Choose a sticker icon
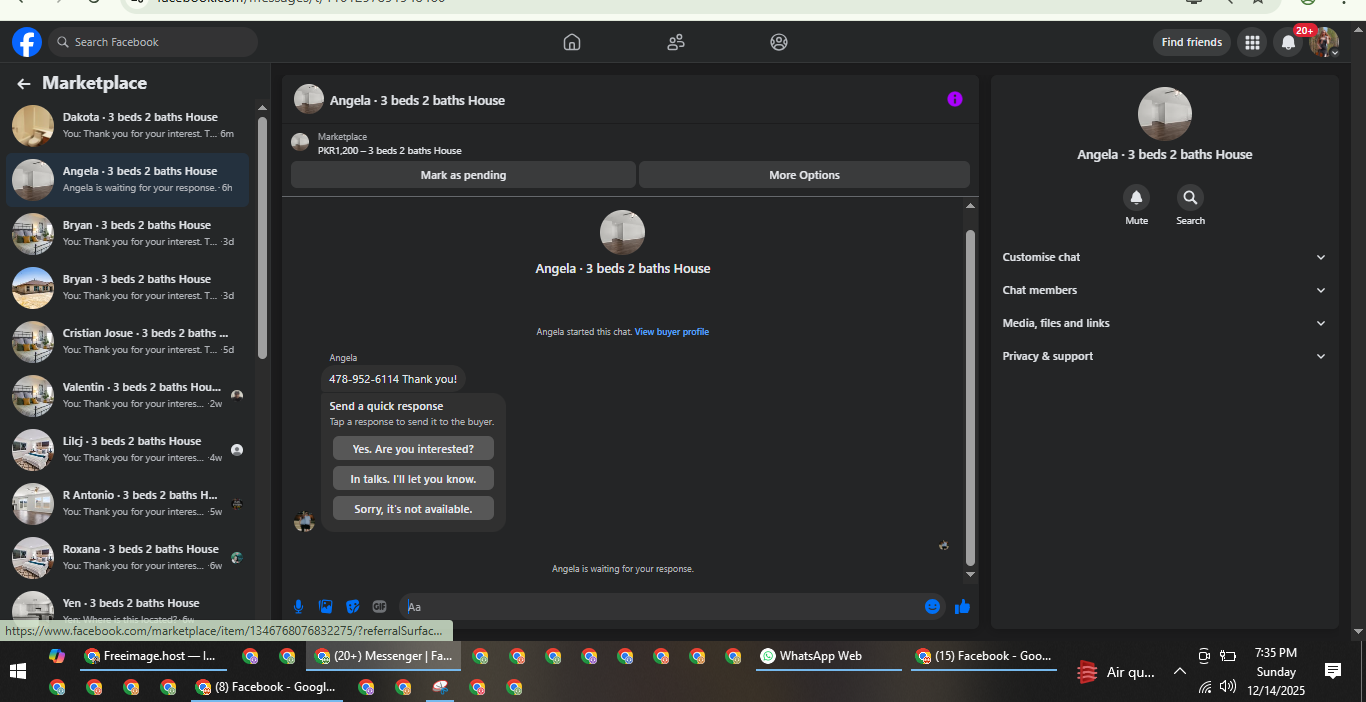 352,606
